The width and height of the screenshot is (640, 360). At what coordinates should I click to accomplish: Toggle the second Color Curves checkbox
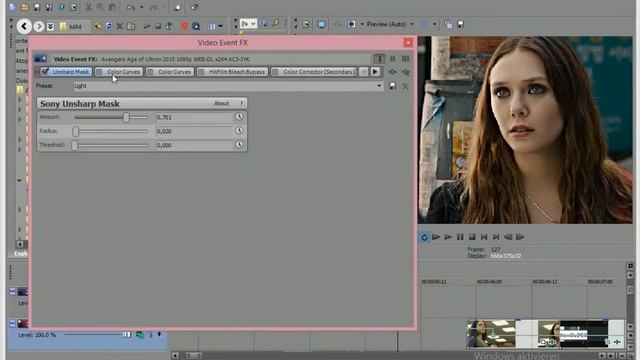(x=150, y=72)
